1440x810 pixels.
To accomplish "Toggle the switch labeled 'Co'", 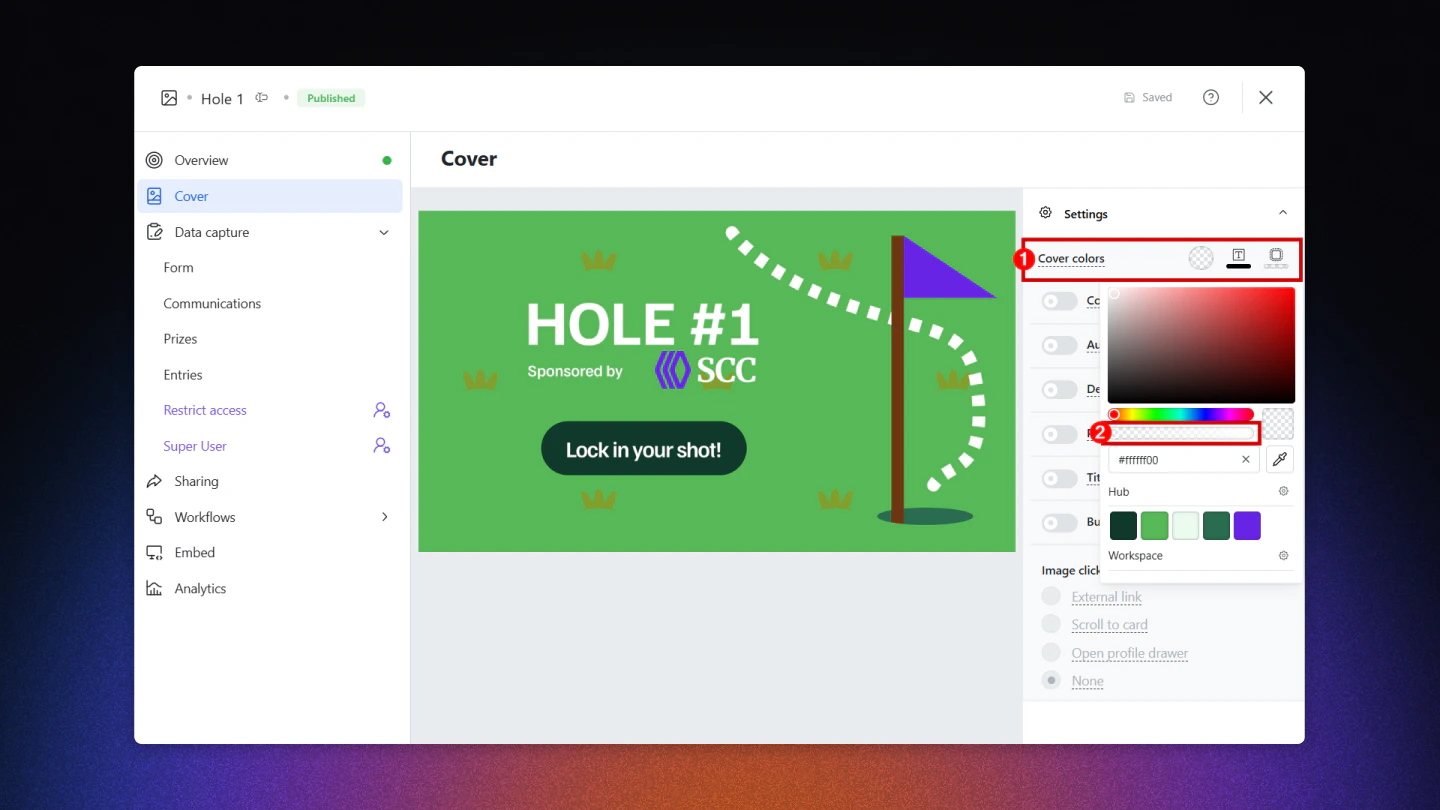I will pos(1060,301).
